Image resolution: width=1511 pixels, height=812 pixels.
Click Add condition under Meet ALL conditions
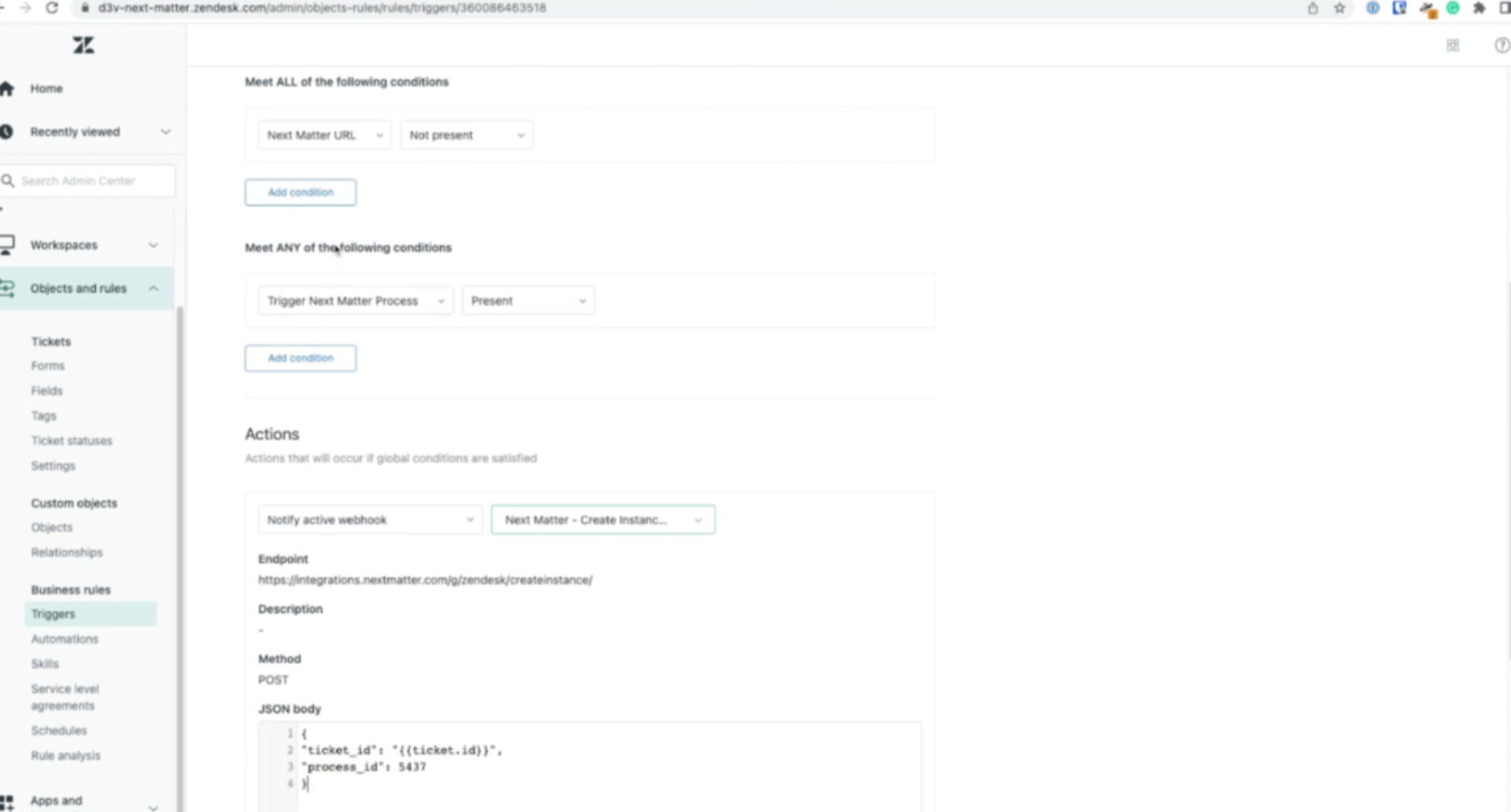300,192
